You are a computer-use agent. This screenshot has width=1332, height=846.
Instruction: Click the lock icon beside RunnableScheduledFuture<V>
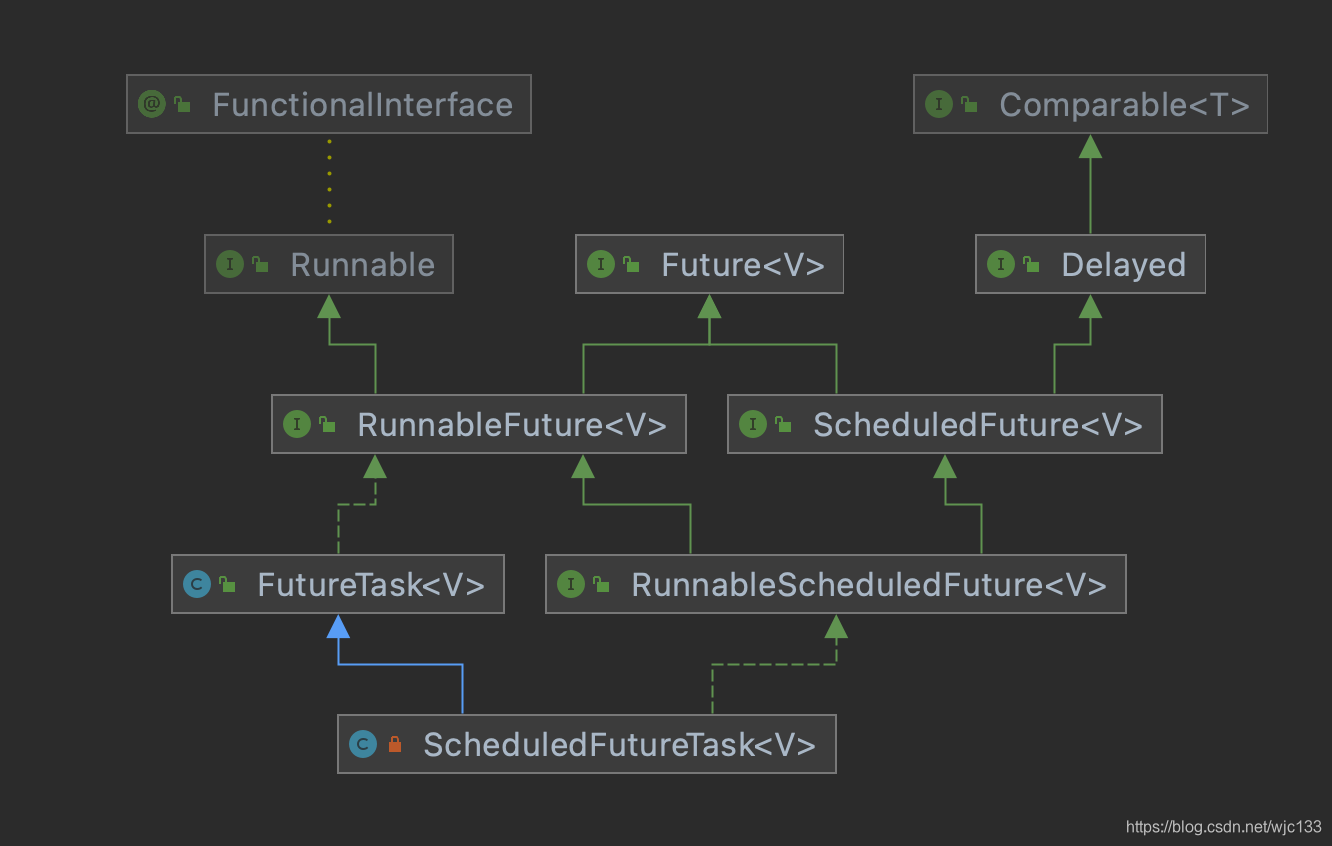click(x=601, y=583)
